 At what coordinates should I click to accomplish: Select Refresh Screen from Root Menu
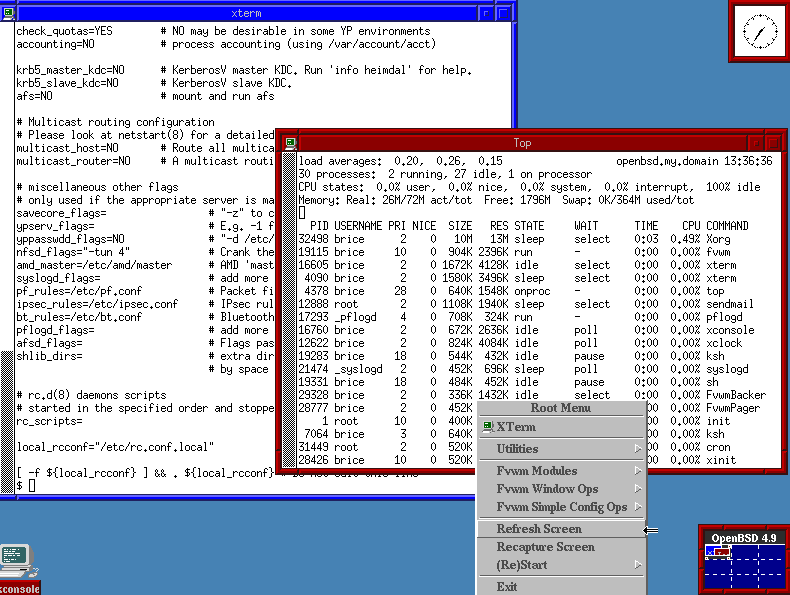point(538,529)
